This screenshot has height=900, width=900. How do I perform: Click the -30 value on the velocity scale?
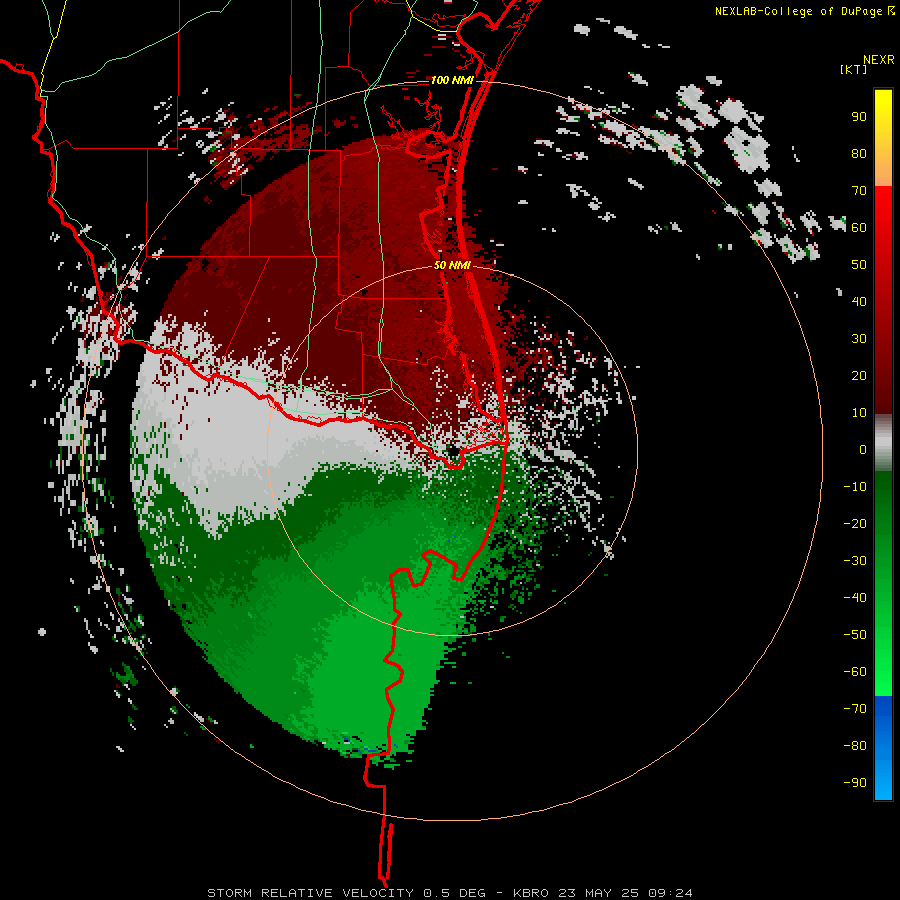tap(855, 561)
